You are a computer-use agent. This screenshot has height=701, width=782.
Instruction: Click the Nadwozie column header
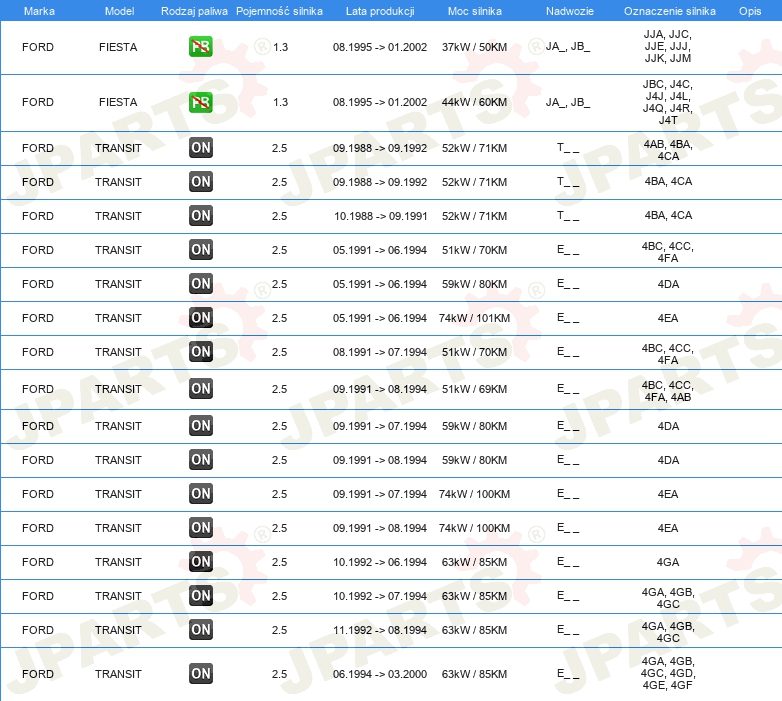(570, 11)
